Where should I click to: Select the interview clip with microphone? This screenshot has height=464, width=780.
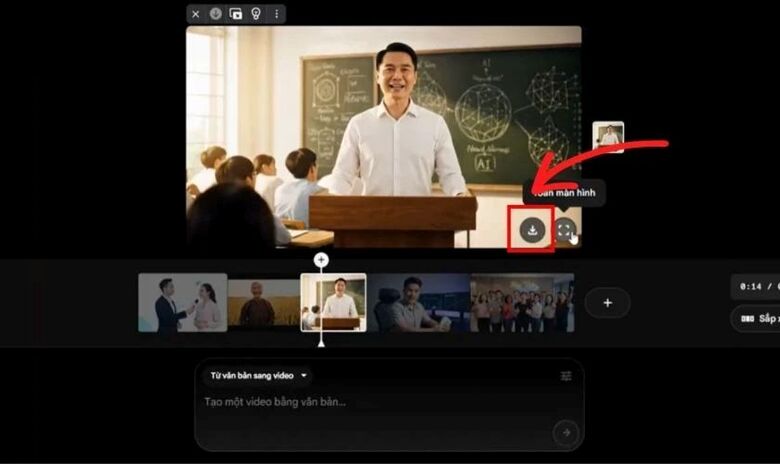182,302
